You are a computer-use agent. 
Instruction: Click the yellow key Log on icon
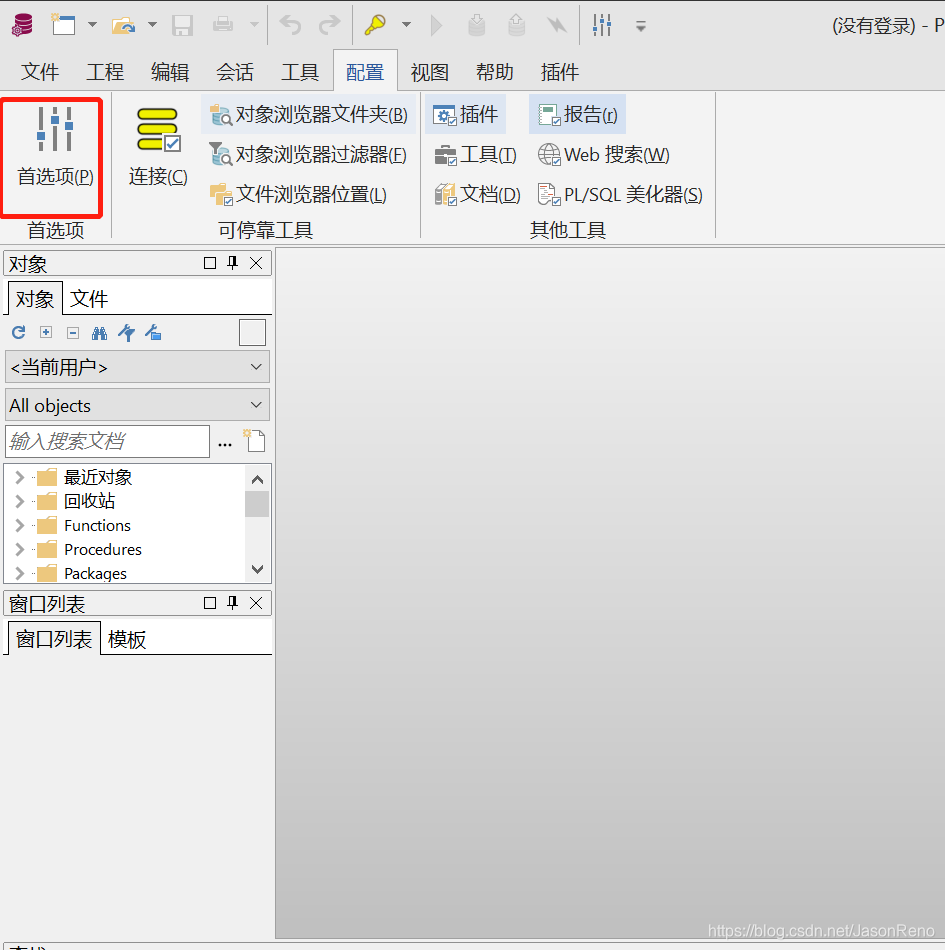(x=375, y=25)
